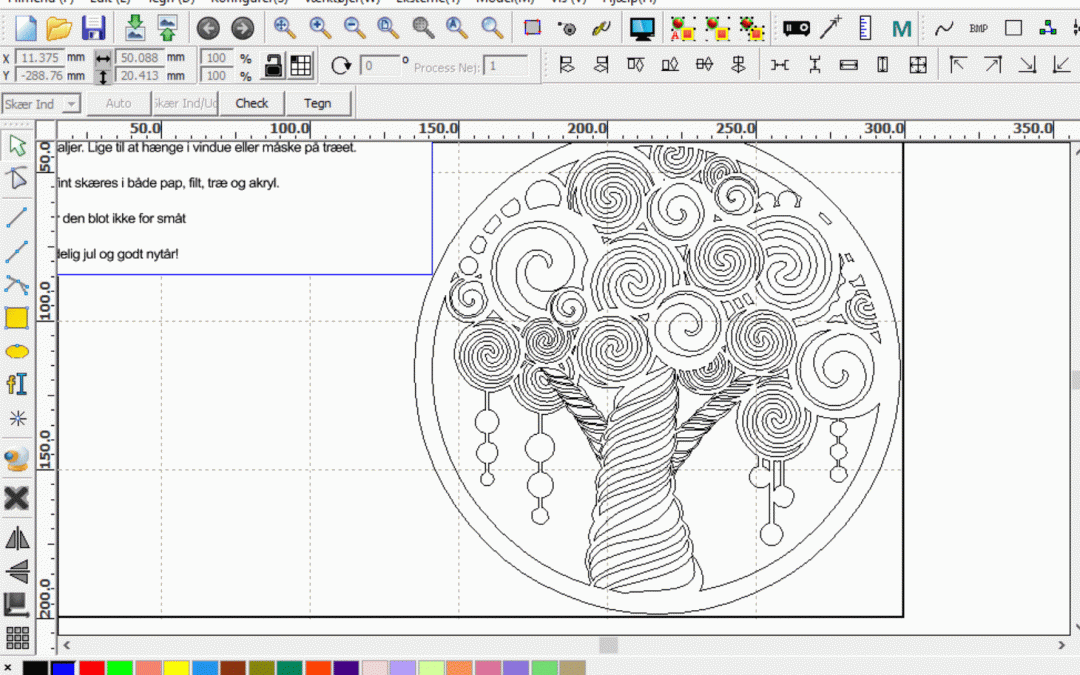Open the anchor position grid button
Screen dimensions: 1080x675
[x=301, y=65]
